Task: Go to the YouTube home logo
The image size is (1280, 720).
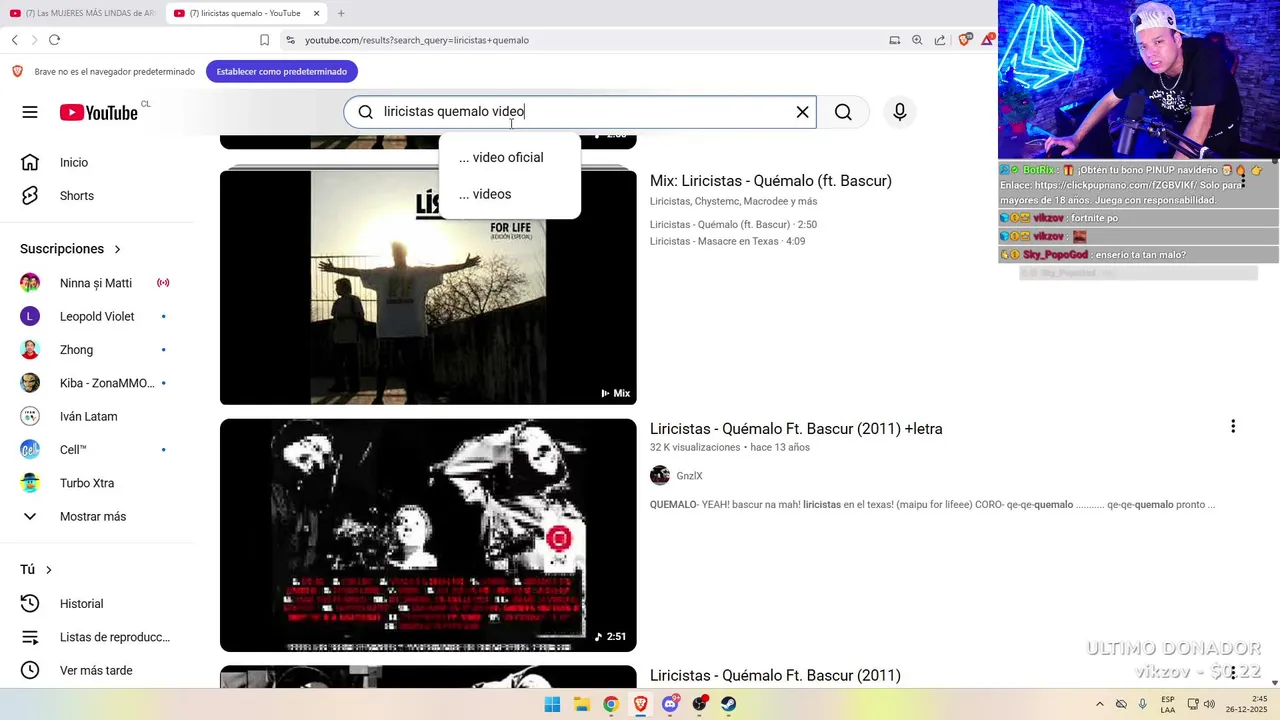Action: click(x=98, y=112)
